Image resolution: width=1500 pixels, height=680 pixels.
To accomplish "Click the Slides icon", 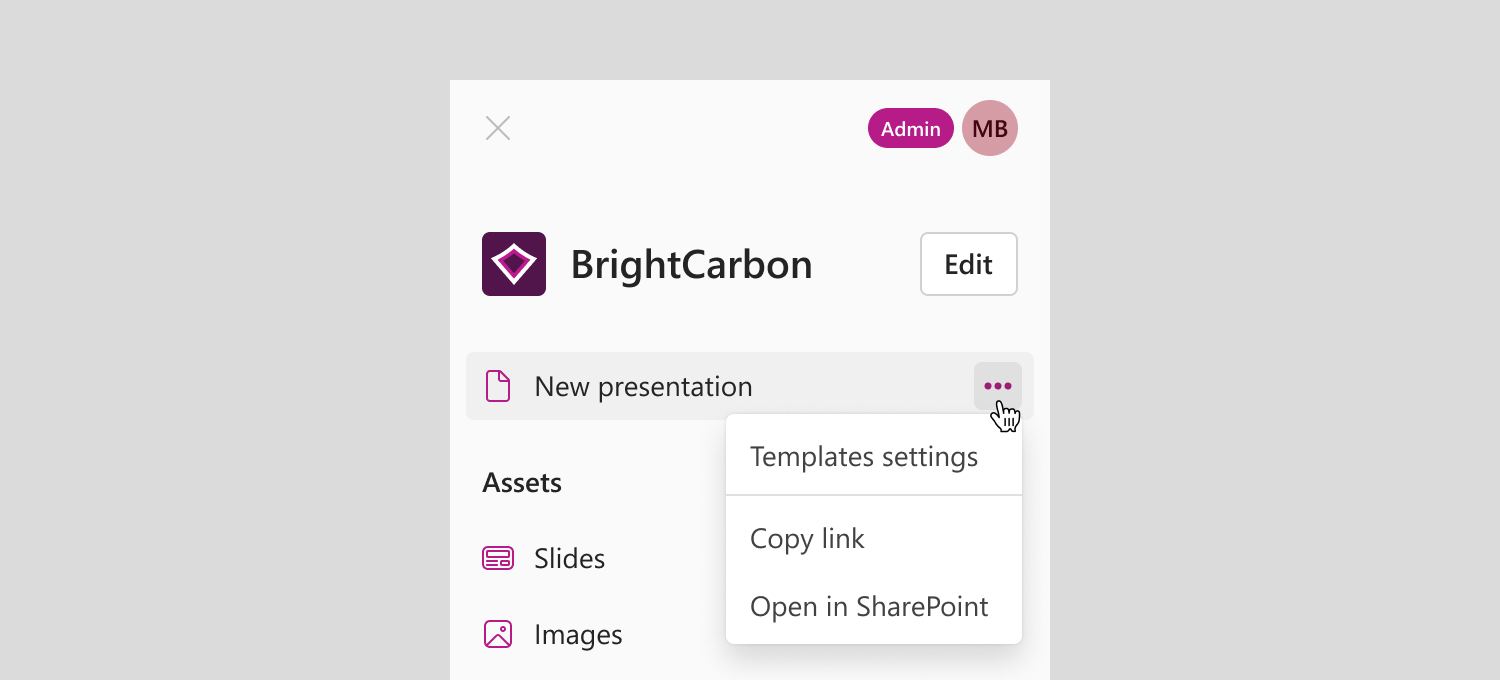I will click(x=498, y=558).
